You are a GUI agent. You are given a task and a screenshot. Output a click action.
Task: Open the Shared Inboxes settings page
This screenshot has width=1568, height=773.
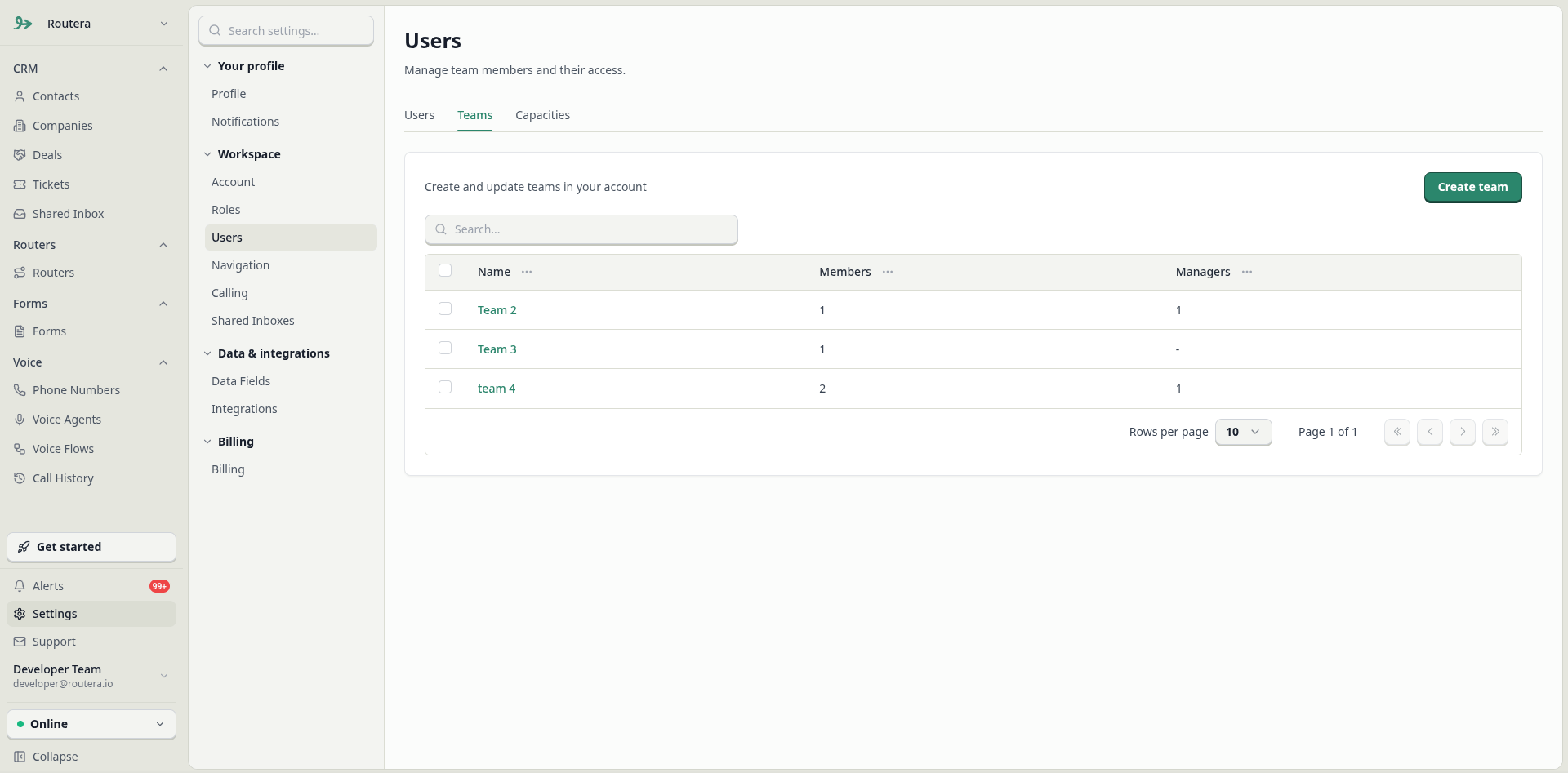pyautogui.click(x=253, y=321)
